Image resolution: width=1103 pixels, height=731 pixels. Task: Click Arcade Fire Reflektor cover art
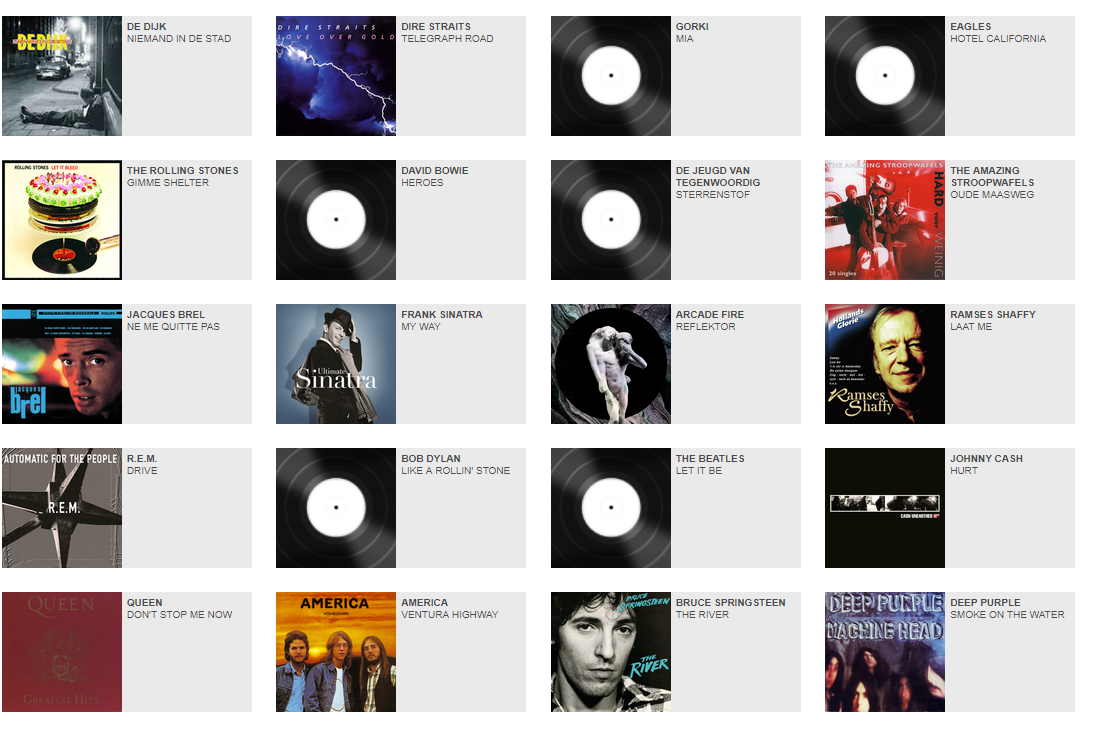611,364
